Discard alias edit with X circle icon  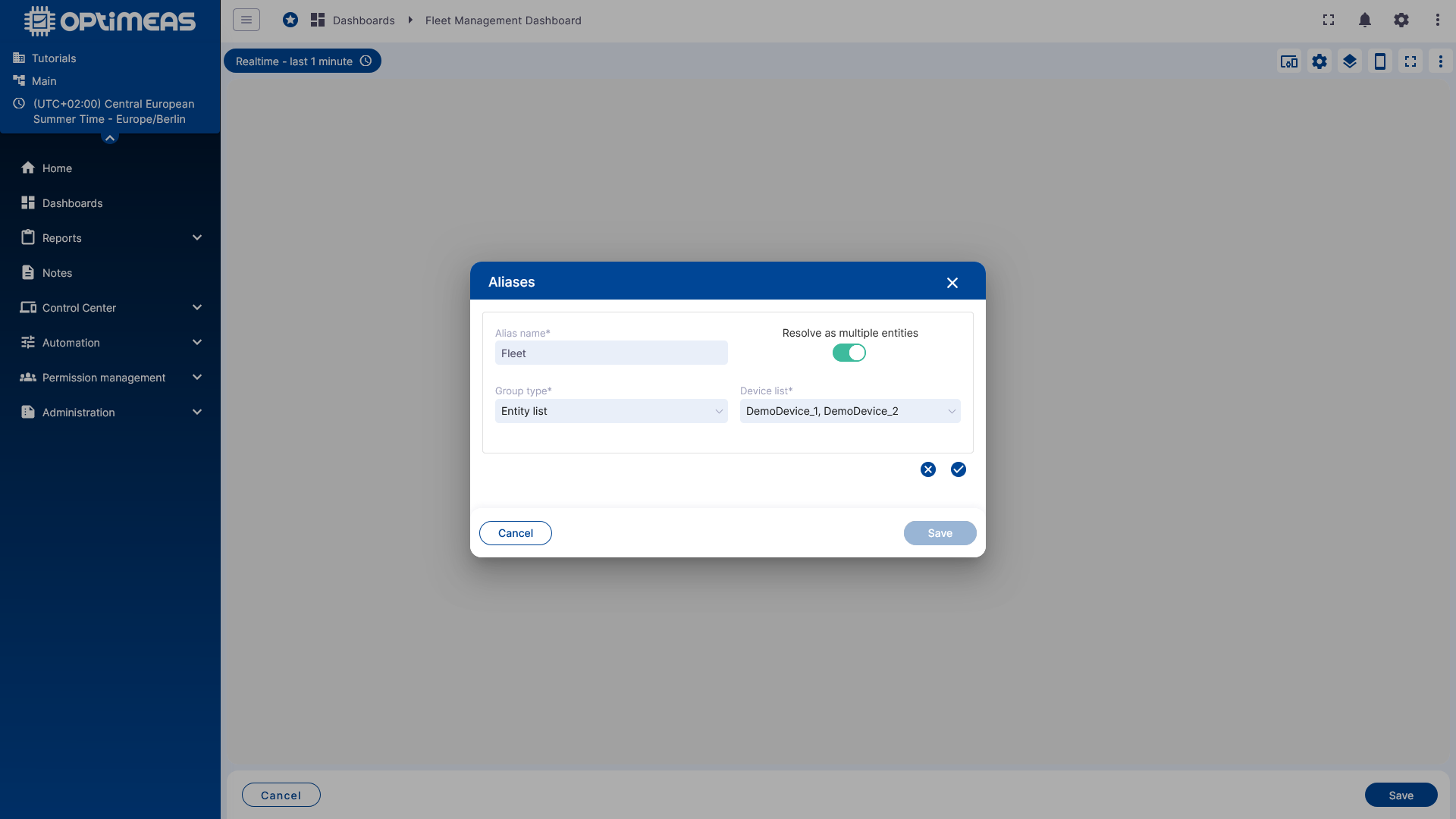928,469
